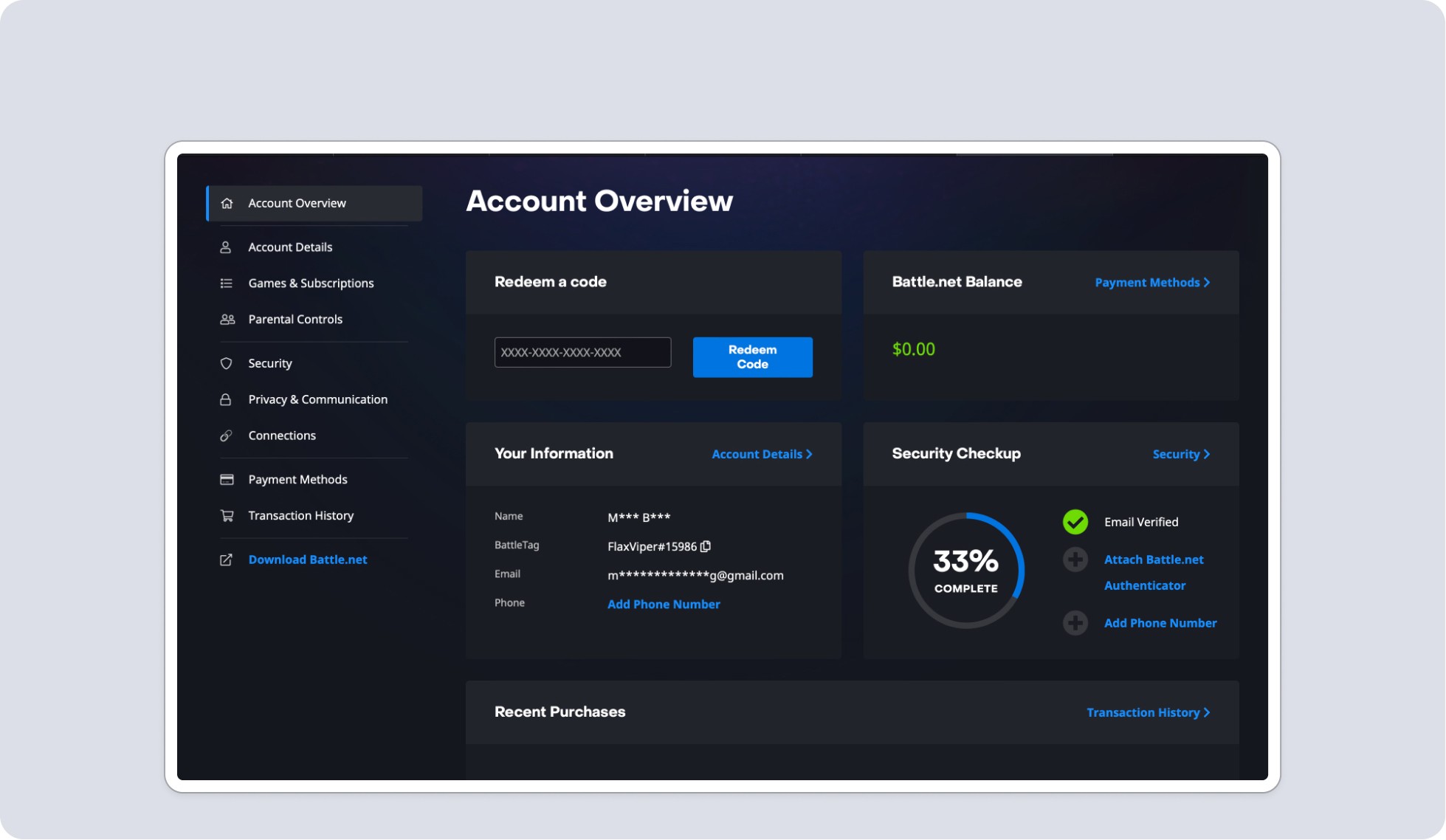The width and height of the screenshot is (1446, 840).
Task: Click the credit card icon for Payment Methods
Action: 227,480
